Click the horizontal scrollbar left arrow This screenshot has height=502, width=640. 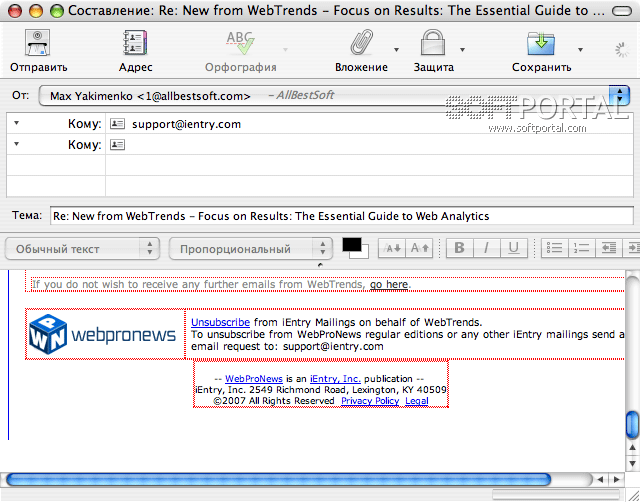click(600, 480)
